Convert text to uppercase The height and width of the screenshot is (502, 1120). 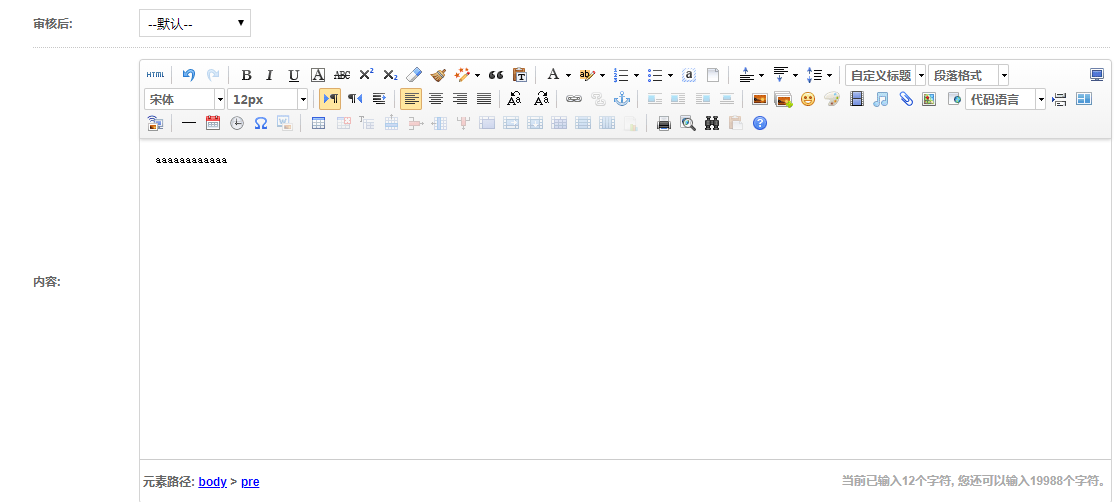514,99
